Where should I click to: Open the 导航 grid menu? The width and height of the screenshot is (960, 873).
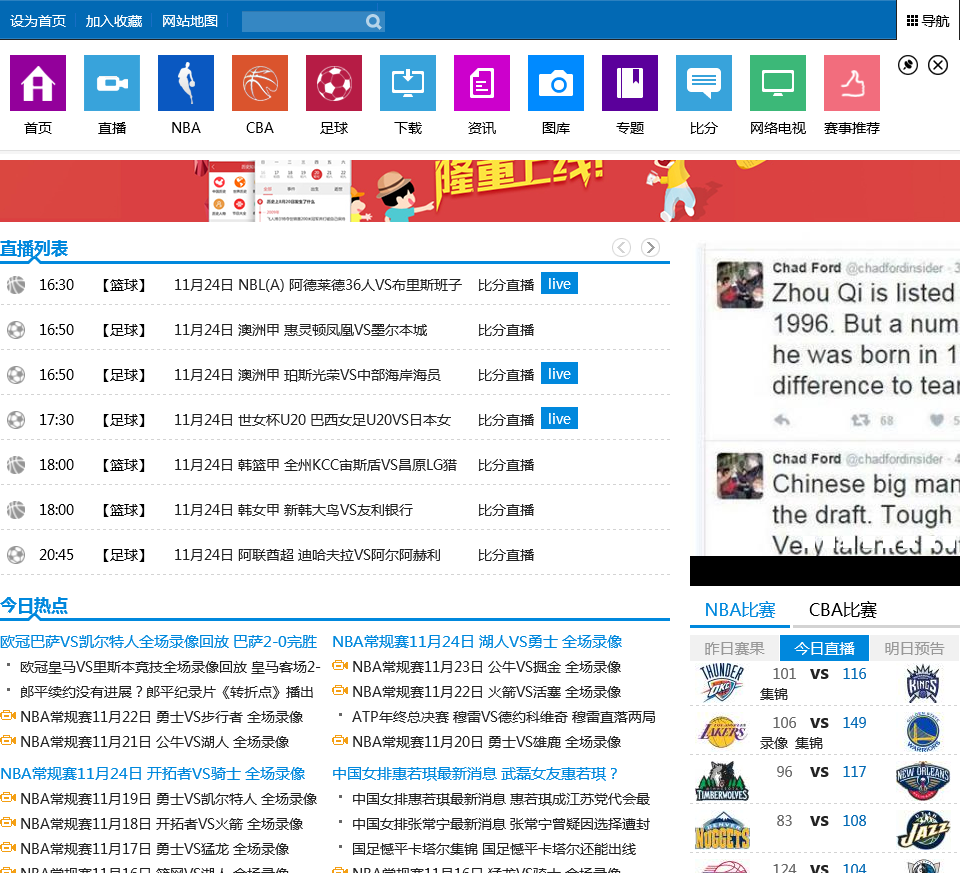coord(928,21)
